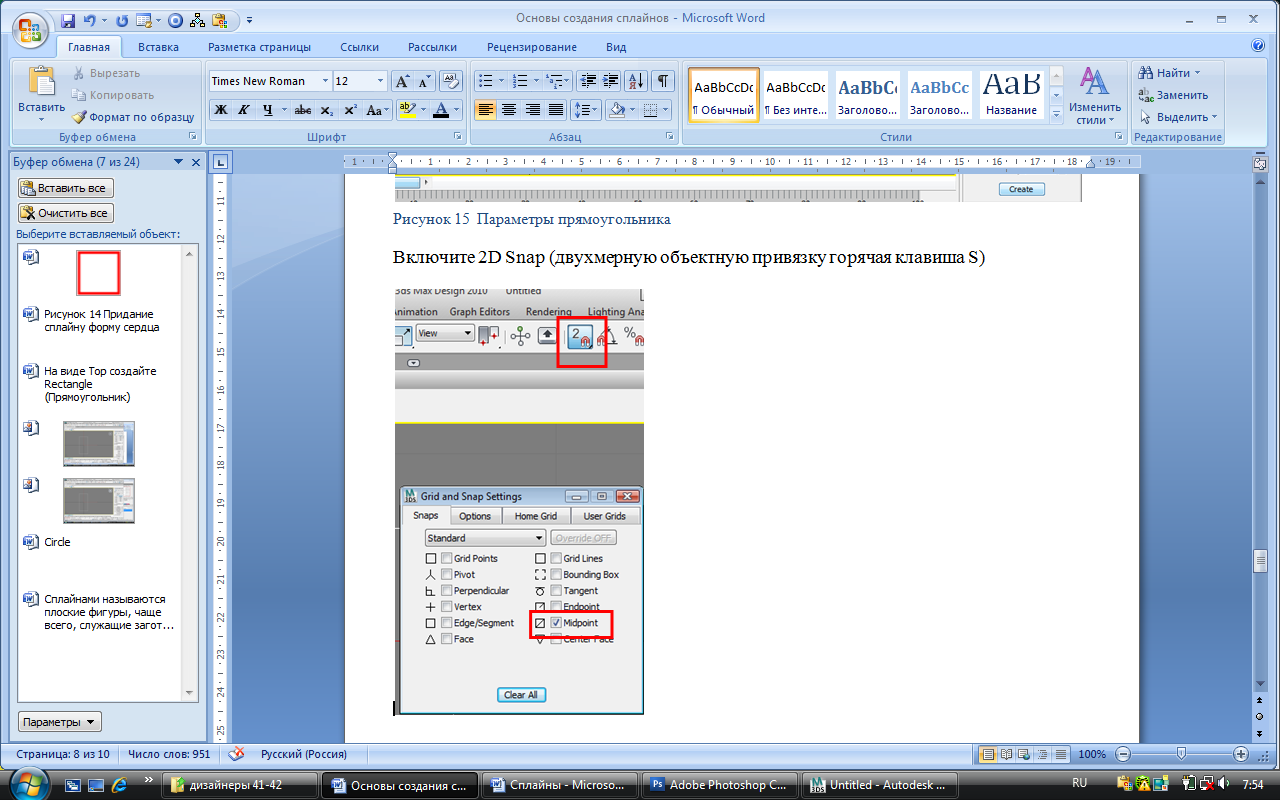1280x800 pixels.
Task: Save the document from Quick Access toolbar
Action: pos(68,19)
